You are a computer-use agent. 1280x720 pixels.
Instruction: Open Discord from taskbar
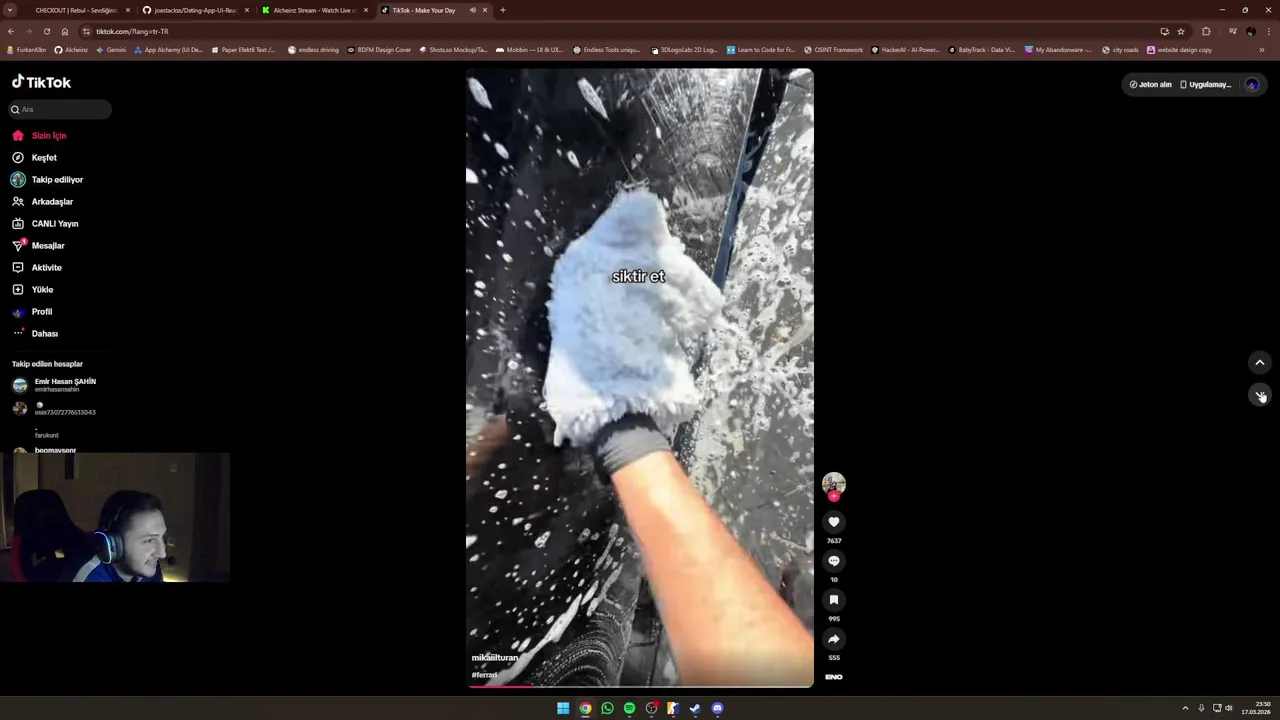coord(717,708)
